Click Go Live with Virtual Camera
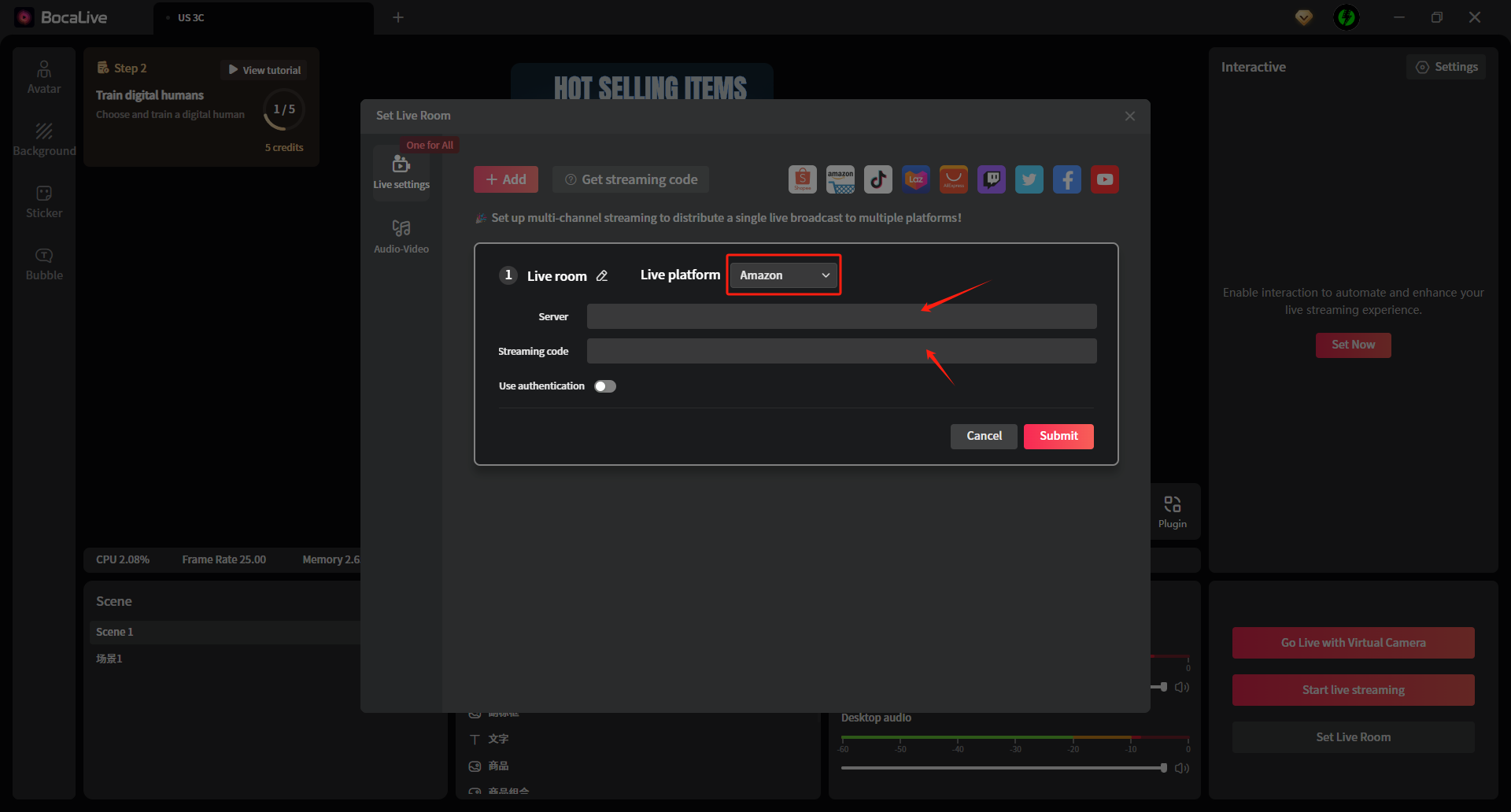1511x812 pixels. (x=1353, y=643)
